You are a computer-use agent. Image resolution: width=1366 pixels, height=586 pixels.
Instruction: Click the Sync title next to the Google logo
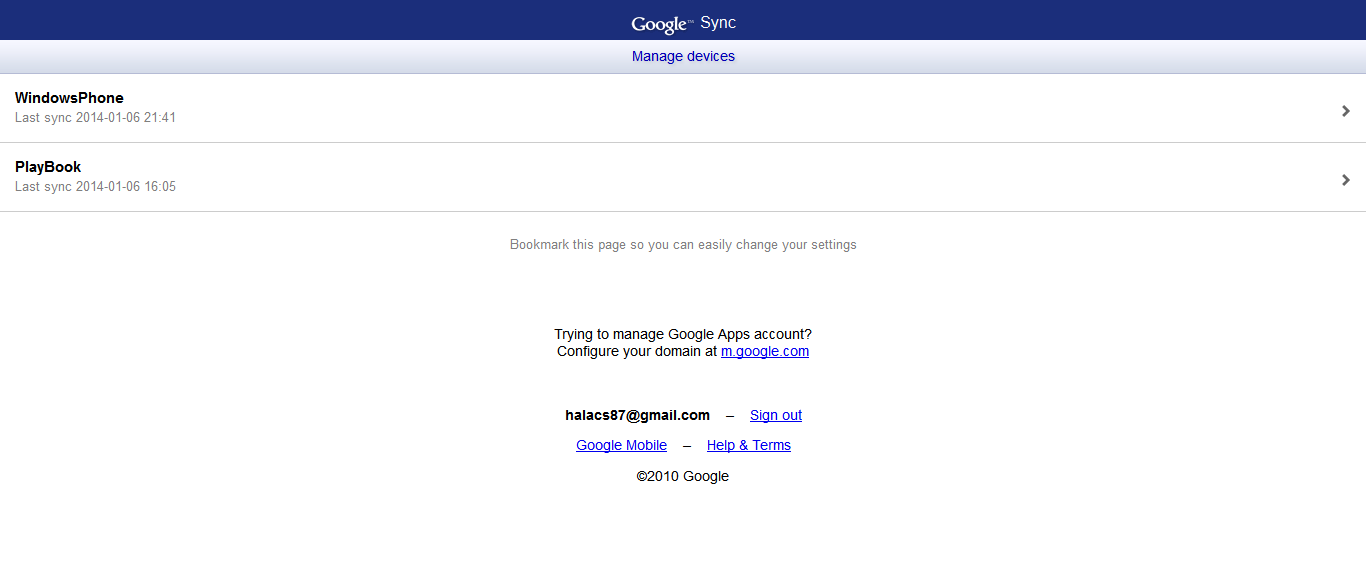[718, 23]
